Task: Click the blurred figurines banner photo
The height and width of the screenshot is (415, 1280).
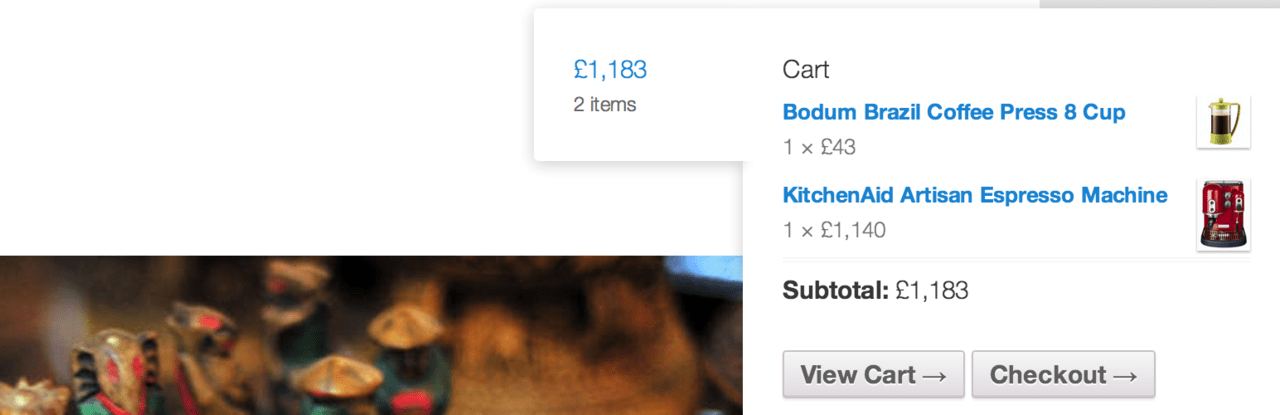Action: pyautogui.click(x=371, y=335)
